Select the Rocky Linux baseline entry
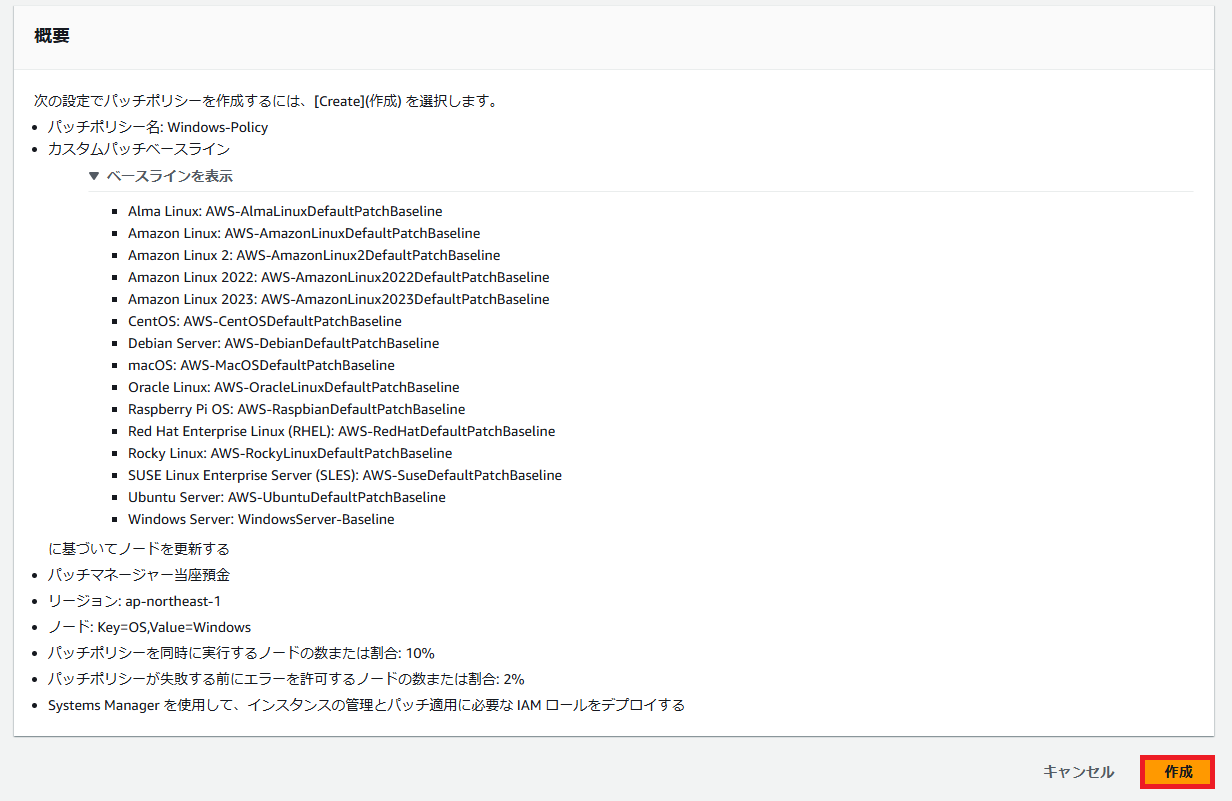This screenshot has width=1232, height=801. (x=290, y=453)
